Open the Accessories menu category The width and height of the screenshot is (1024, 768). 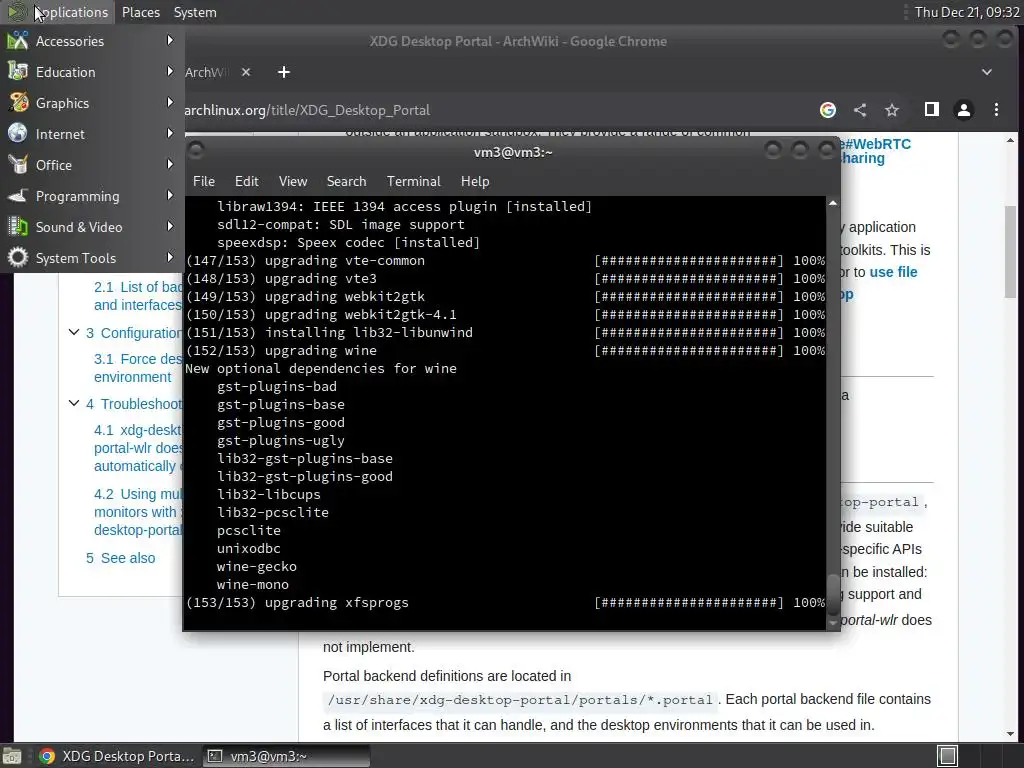click(x=92, y=41)
